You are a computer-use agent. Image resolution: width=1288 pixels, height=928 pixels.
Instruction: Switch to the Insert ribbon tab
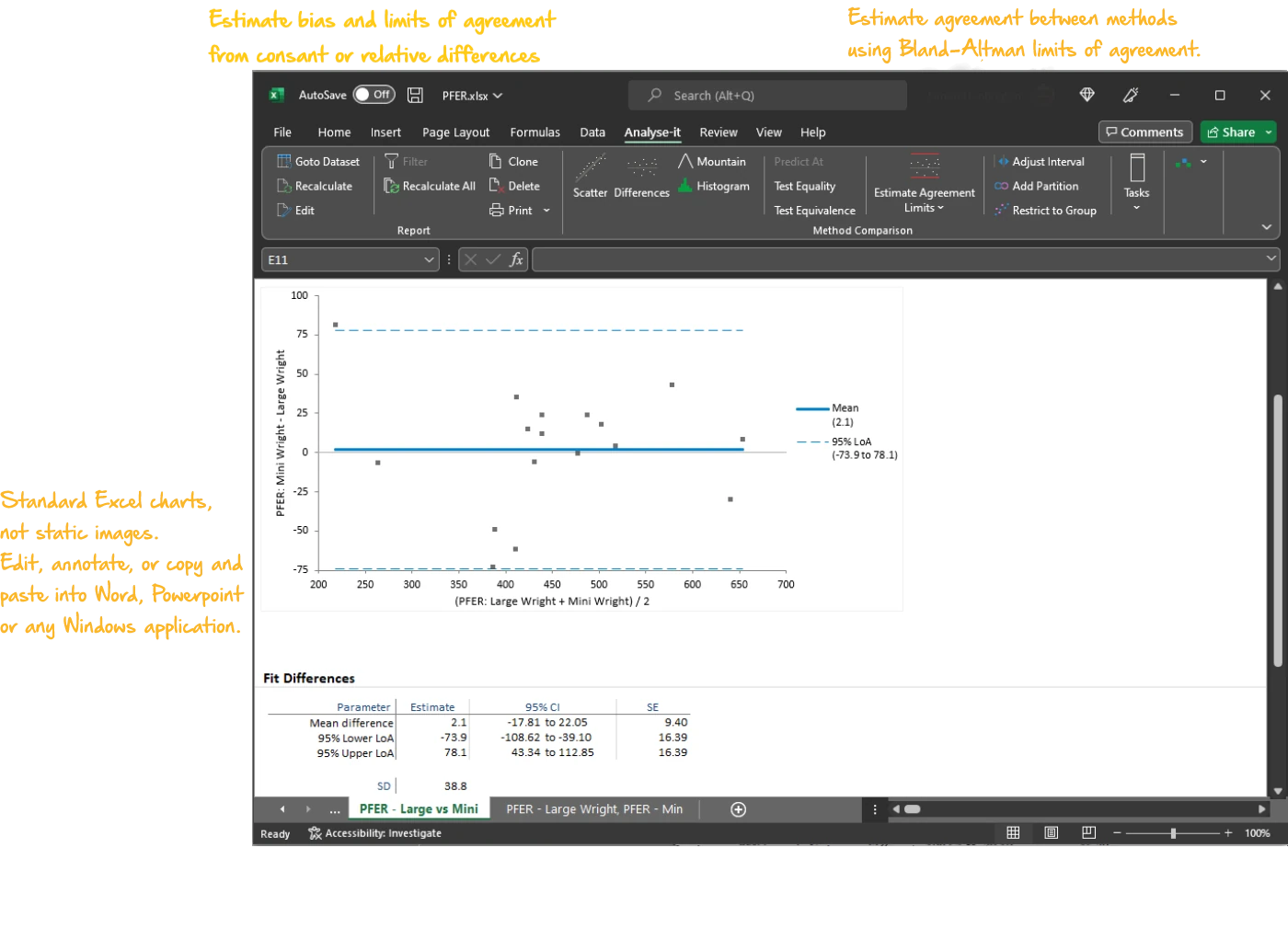click(x=385, y=132)
